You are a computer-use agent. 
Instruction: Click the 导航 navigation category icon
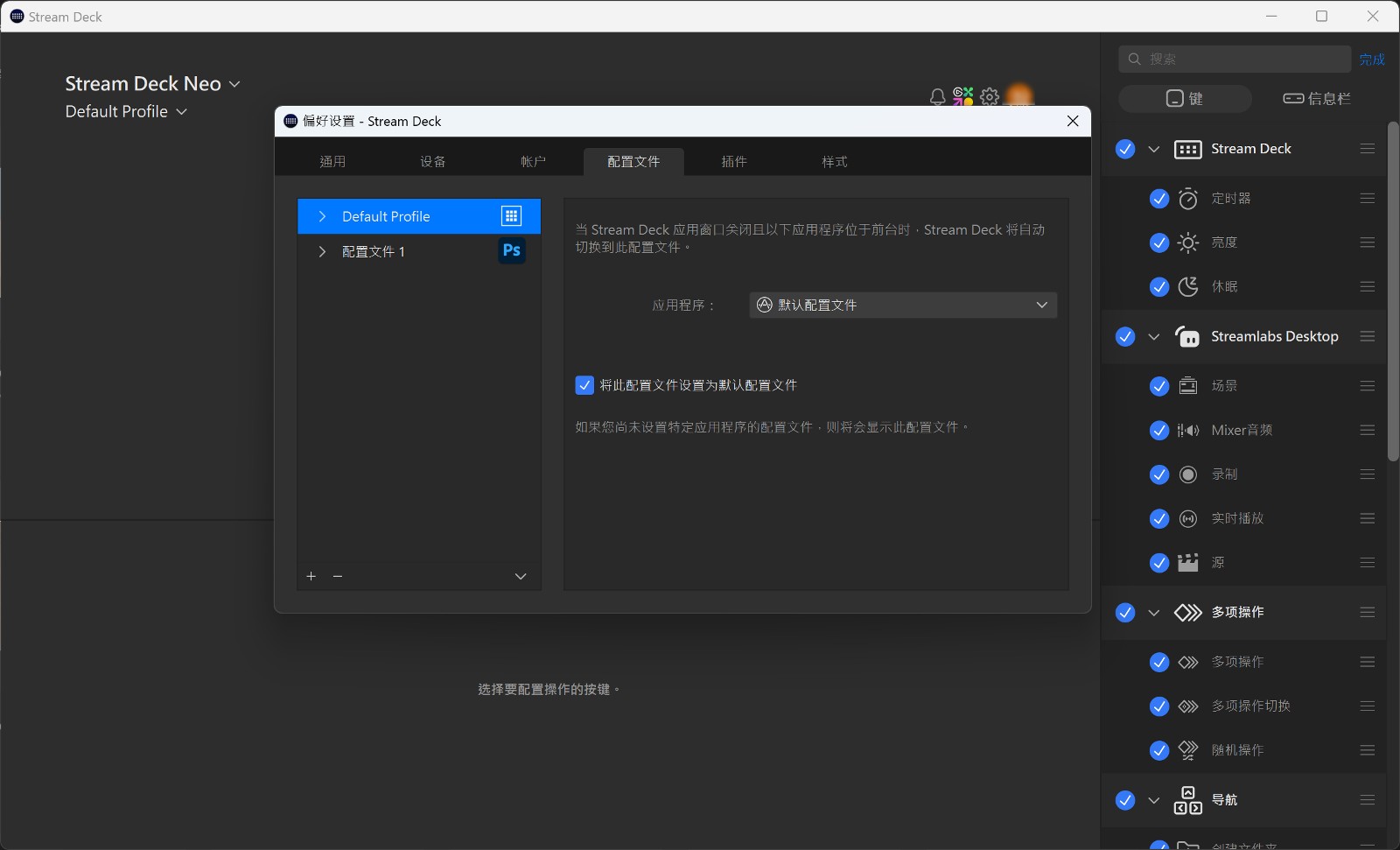(x=1188, y=800)
